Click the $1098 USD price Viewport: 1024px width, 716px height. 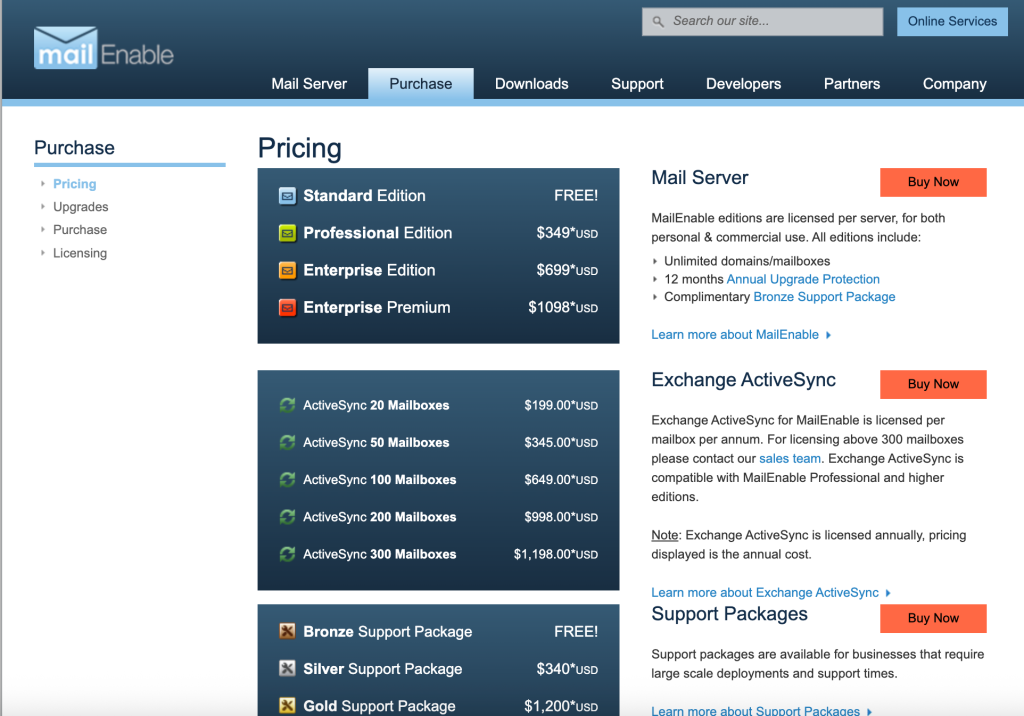coord(563,308)
